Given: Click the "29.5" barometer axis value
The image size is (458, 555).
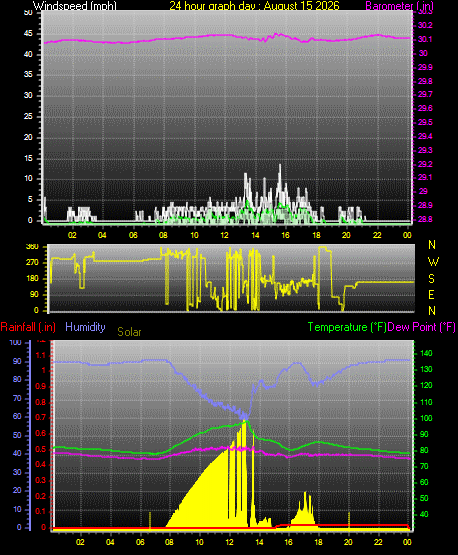Looking at the screenshot, I should 425,122.
